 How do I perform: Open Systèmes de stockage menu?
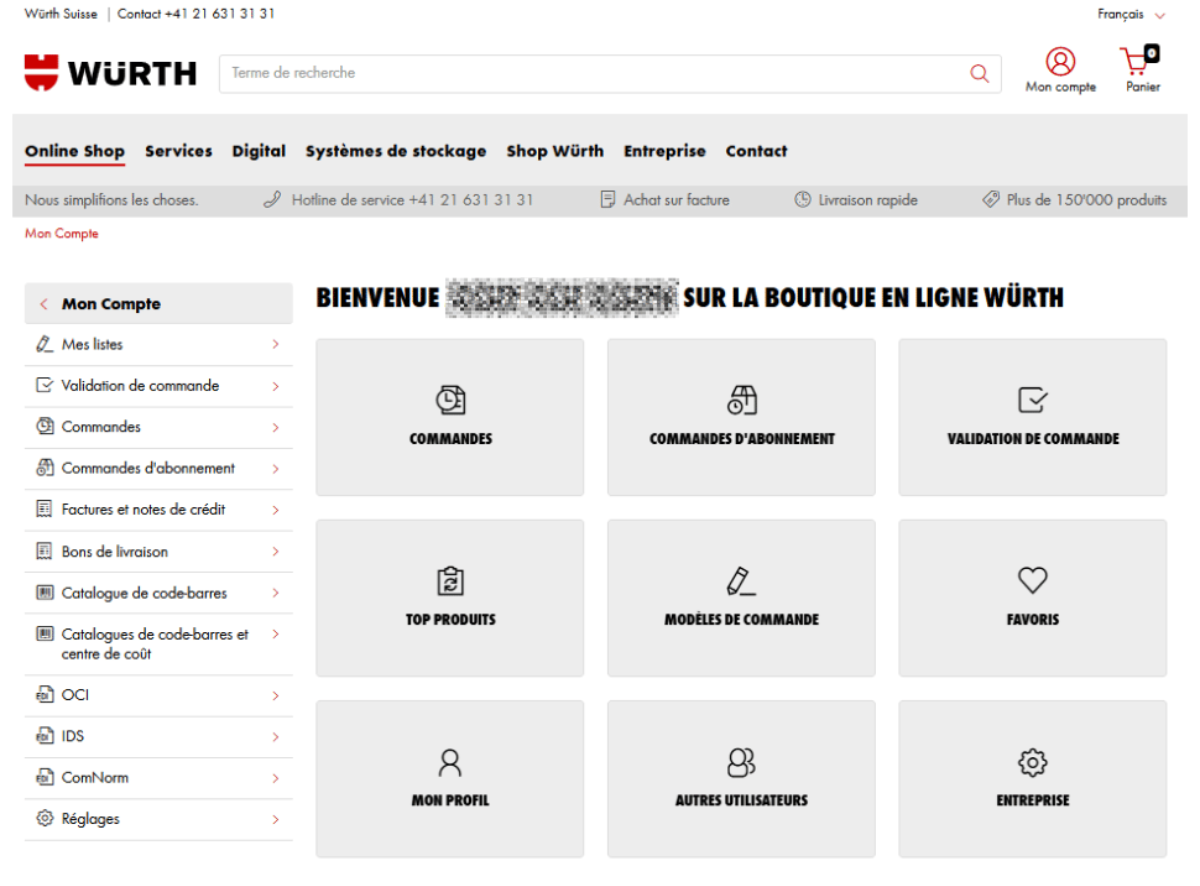[396, 151]
